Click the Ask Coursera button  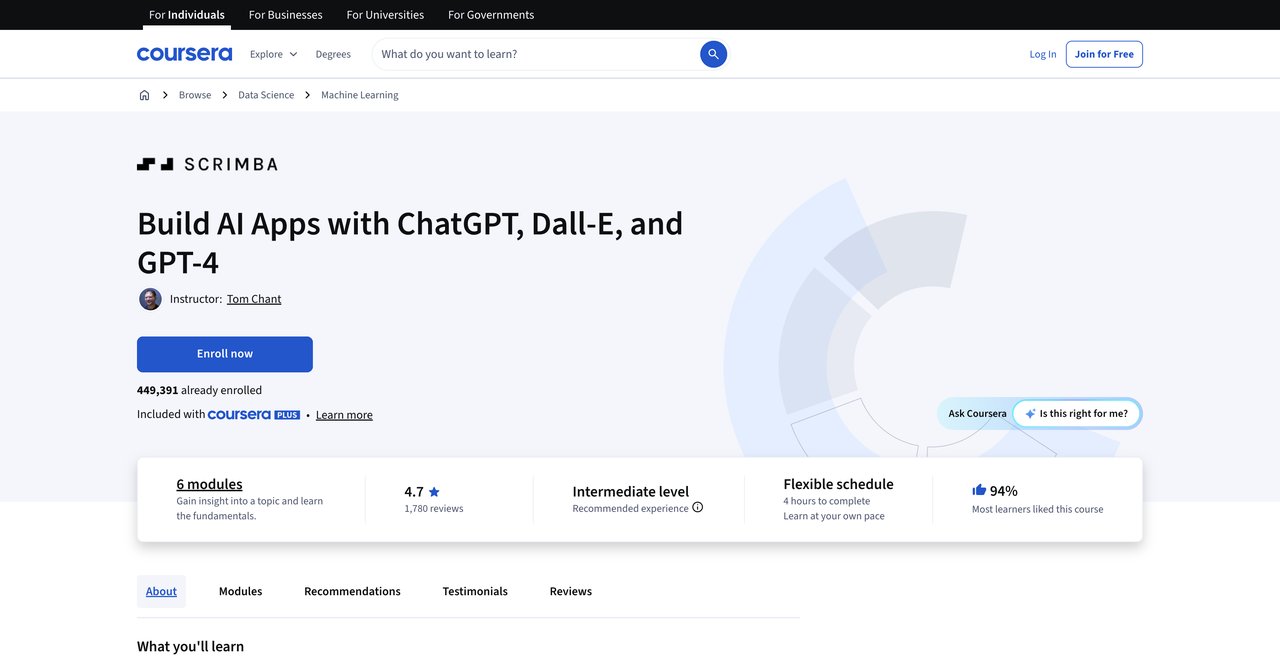pos(977,414)
